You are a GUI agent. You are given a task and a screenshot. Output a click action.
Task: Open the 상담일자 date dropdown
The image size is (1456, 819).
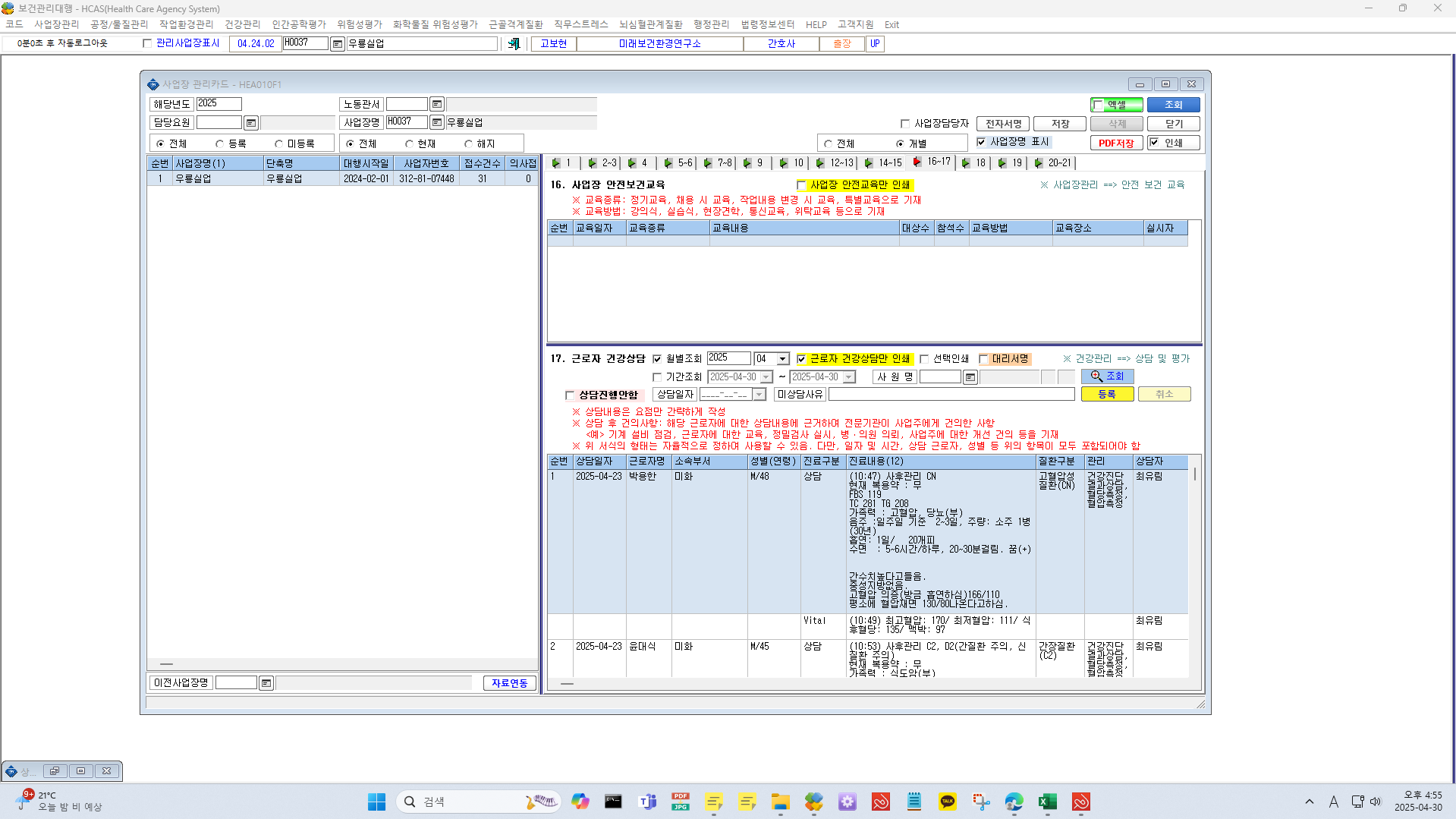point(759,395)
